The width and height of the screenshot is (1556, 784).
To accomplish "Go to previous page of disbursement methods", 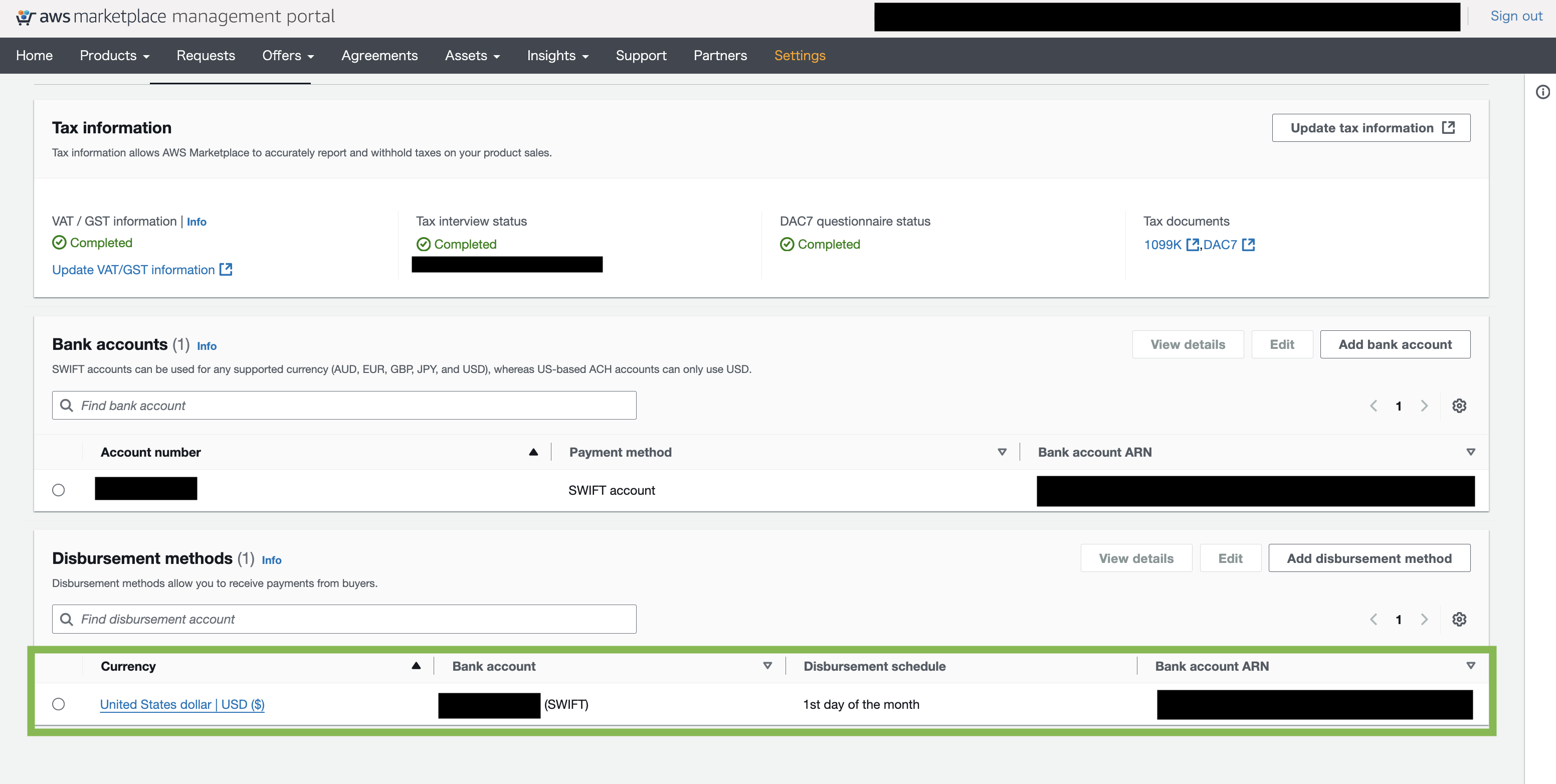I will tap(1374, 619).
